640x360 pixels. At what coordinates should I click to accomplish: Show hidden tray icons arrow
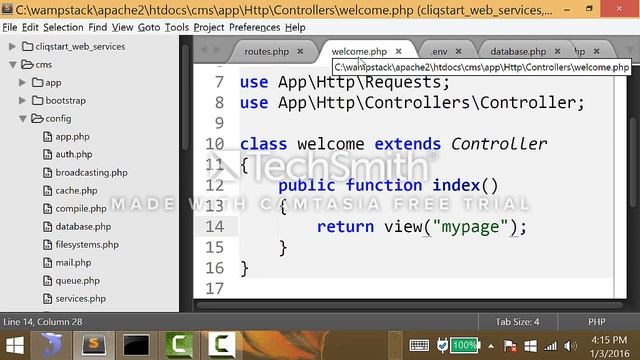click(491, 347)
